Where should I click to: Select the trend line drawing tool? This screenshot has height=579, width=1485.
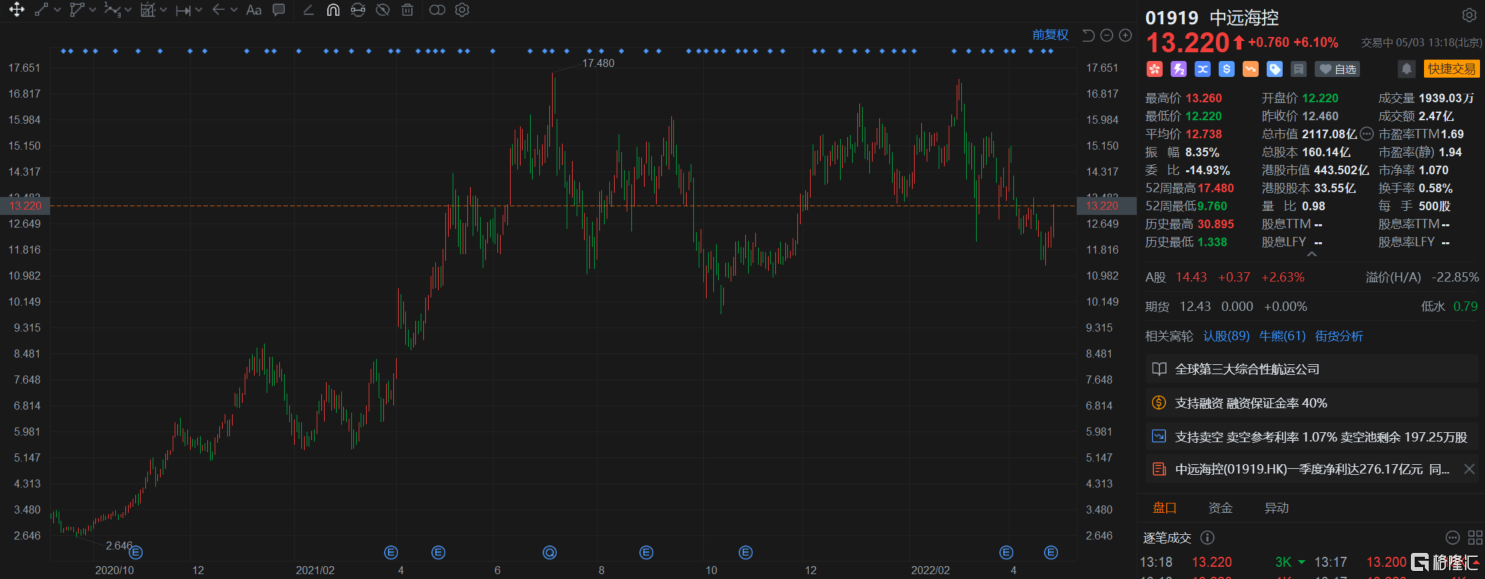point(42,10)
